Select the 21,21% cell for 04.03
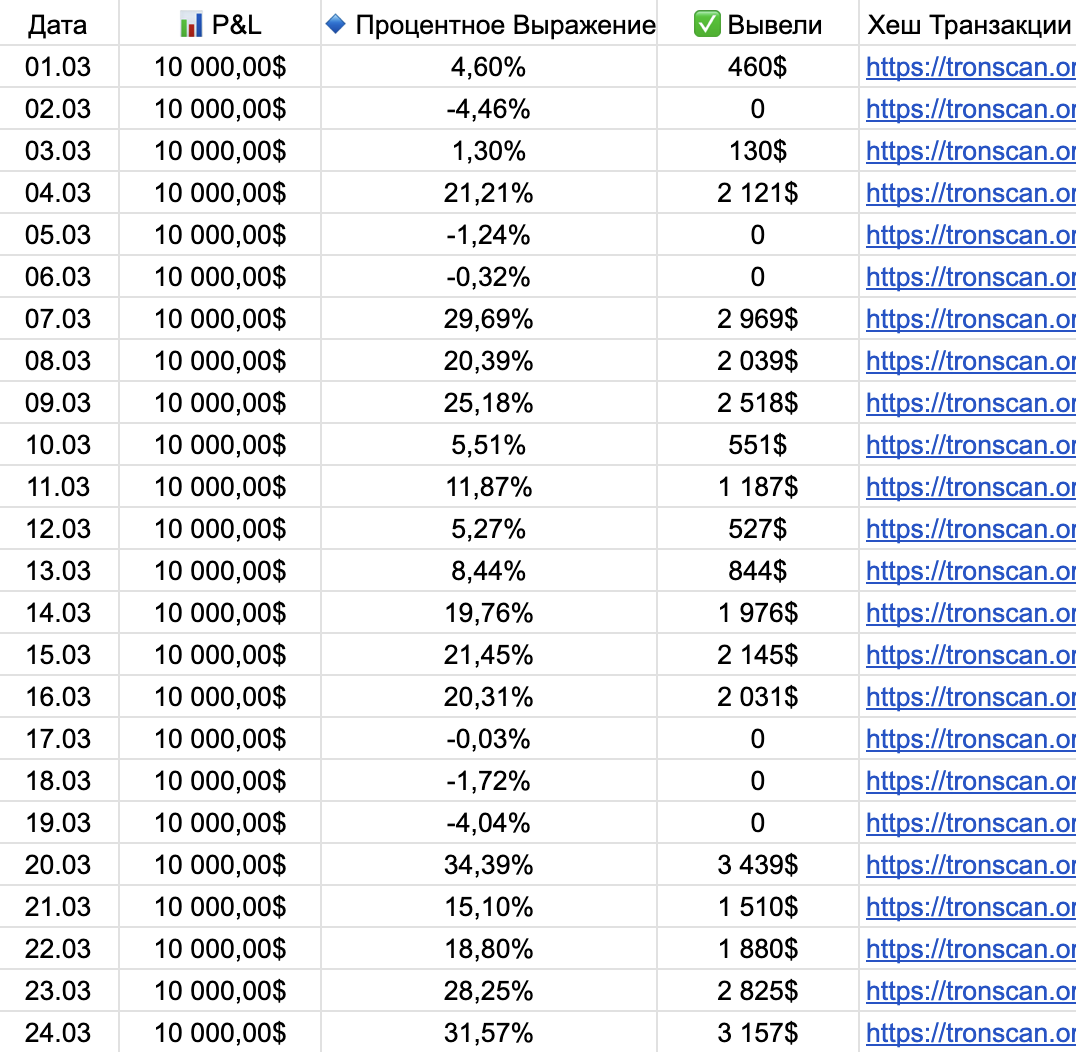1076x1052 pixels. [488, 193]
